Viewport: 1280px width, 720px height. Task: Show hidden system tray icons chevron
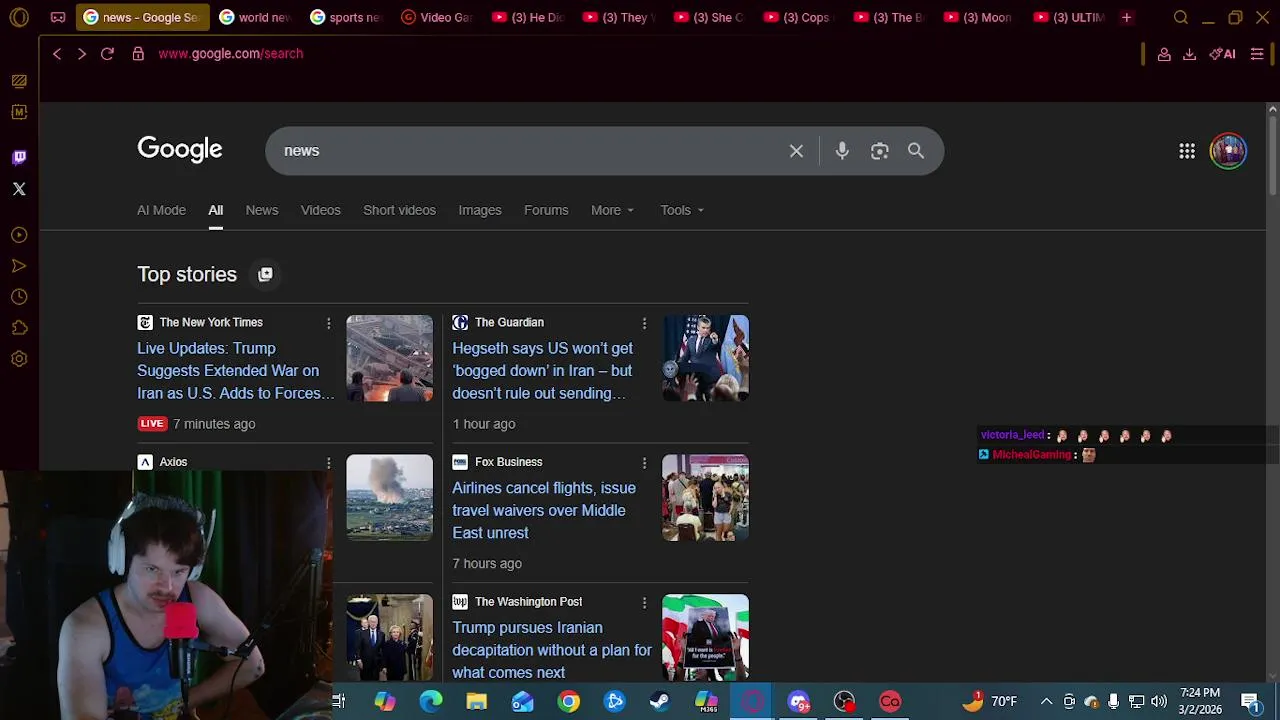coord(1046,701)
